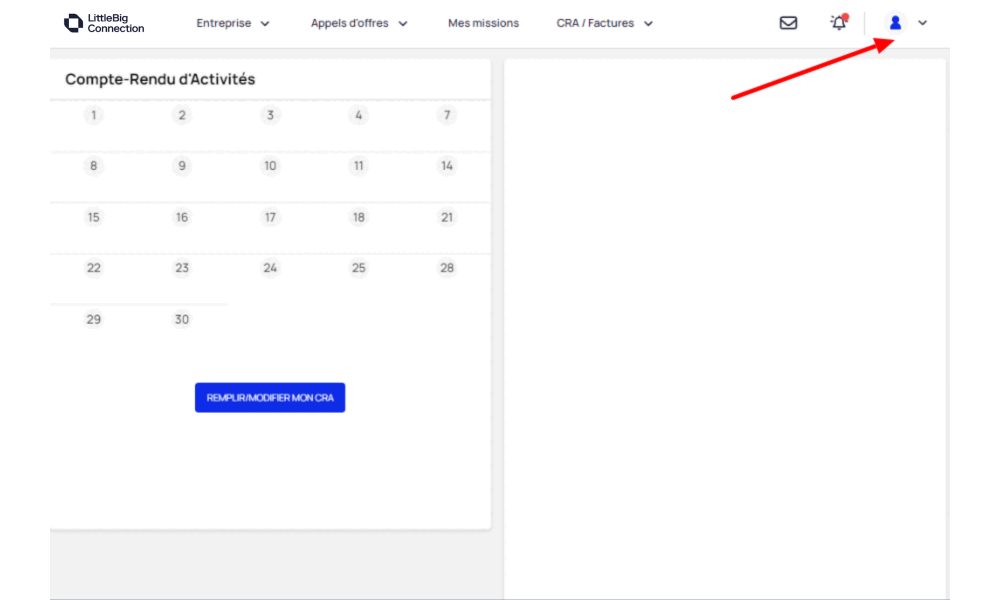The width and height of the screenshot is (1000, 600).
Task: Open the messages envelope icon
Action: (788, 23)
